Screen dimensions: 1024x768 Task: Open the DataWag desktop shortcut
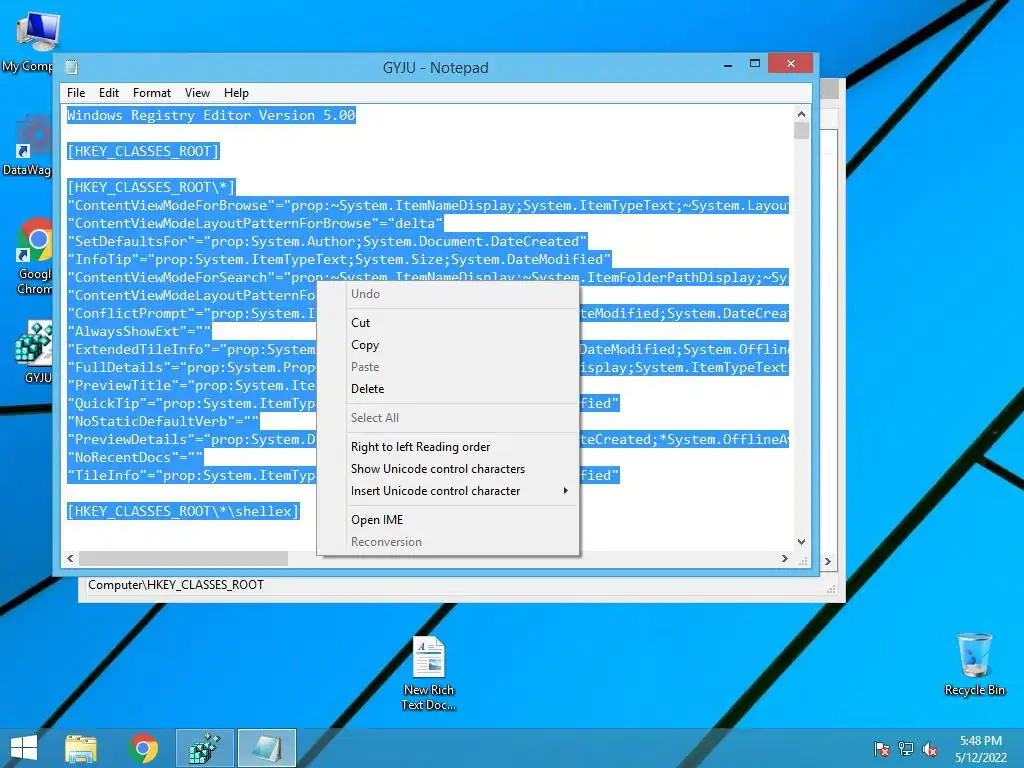click(x=27, y=145)
